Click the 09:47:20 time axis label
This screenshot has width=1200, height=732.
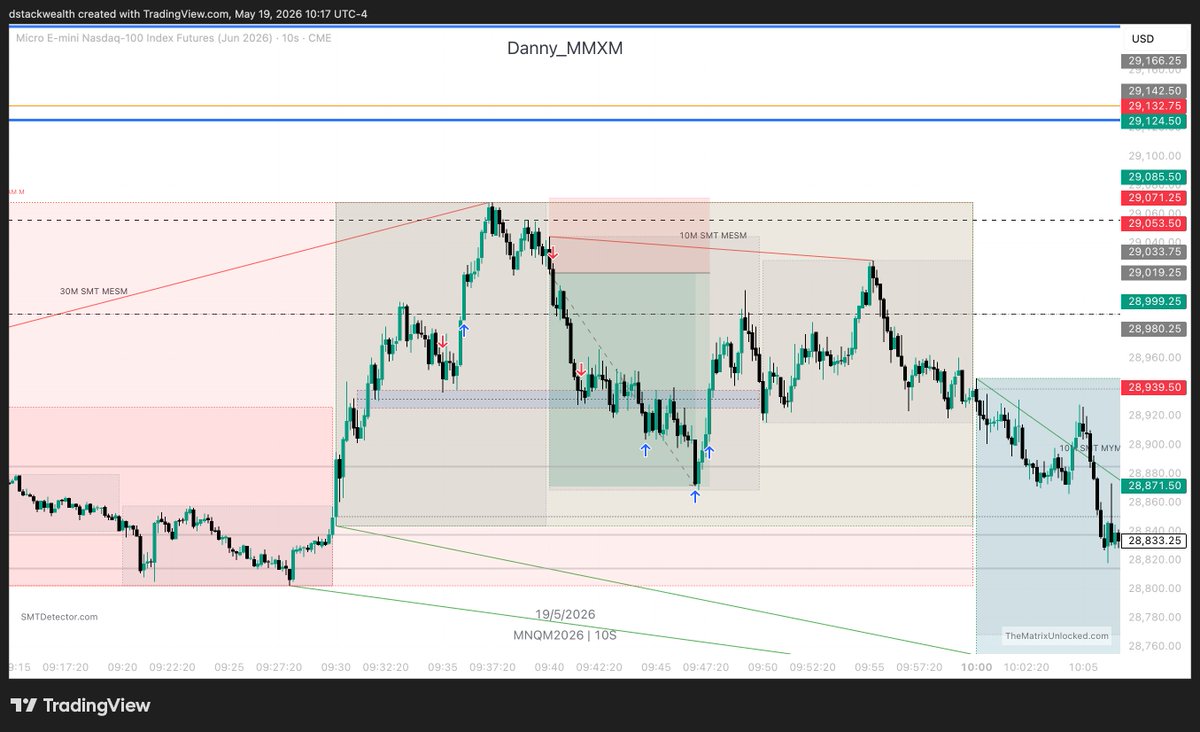pos(707,665)
